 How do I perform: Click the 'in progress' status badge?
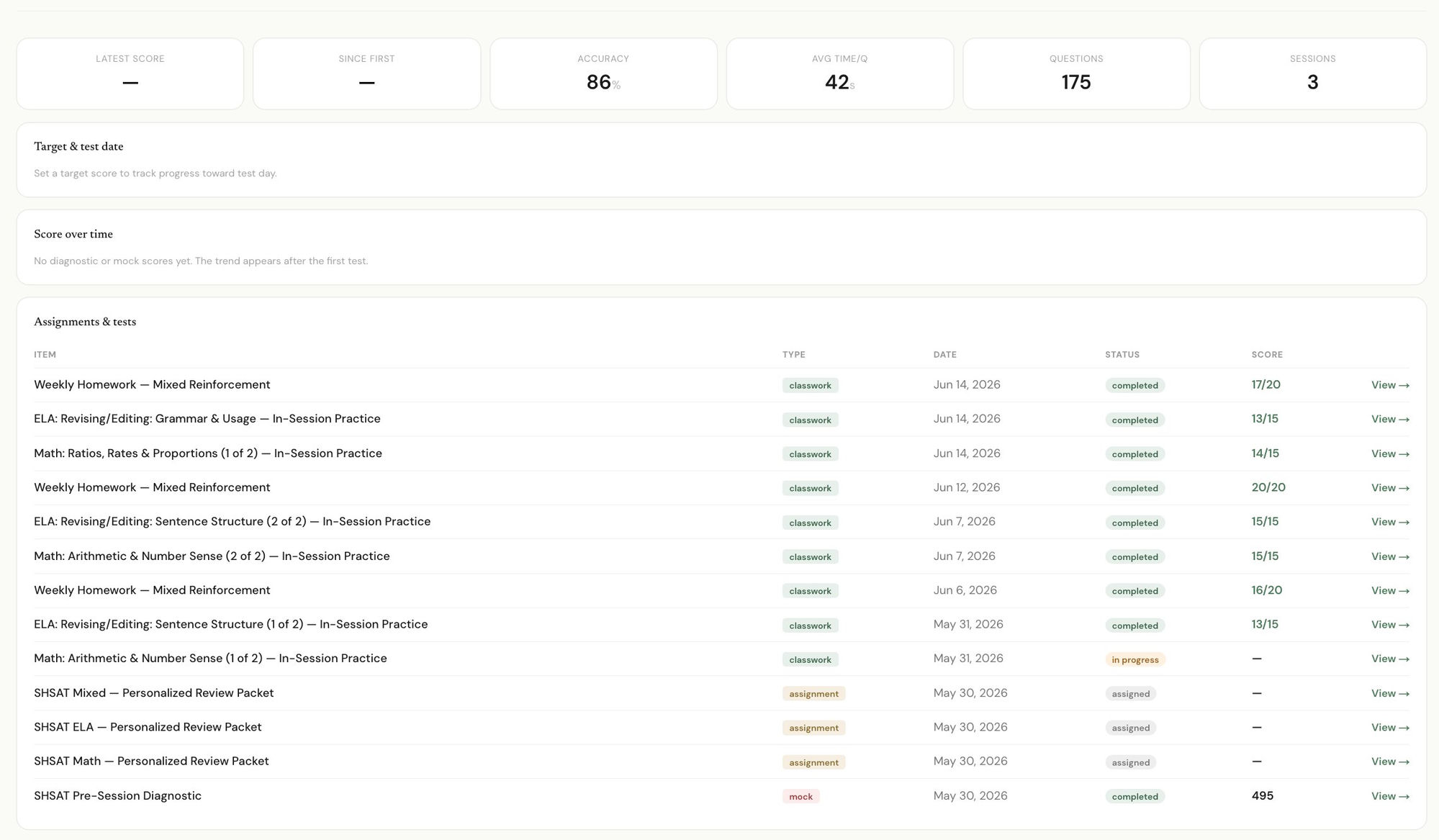tap(1135, 660)
